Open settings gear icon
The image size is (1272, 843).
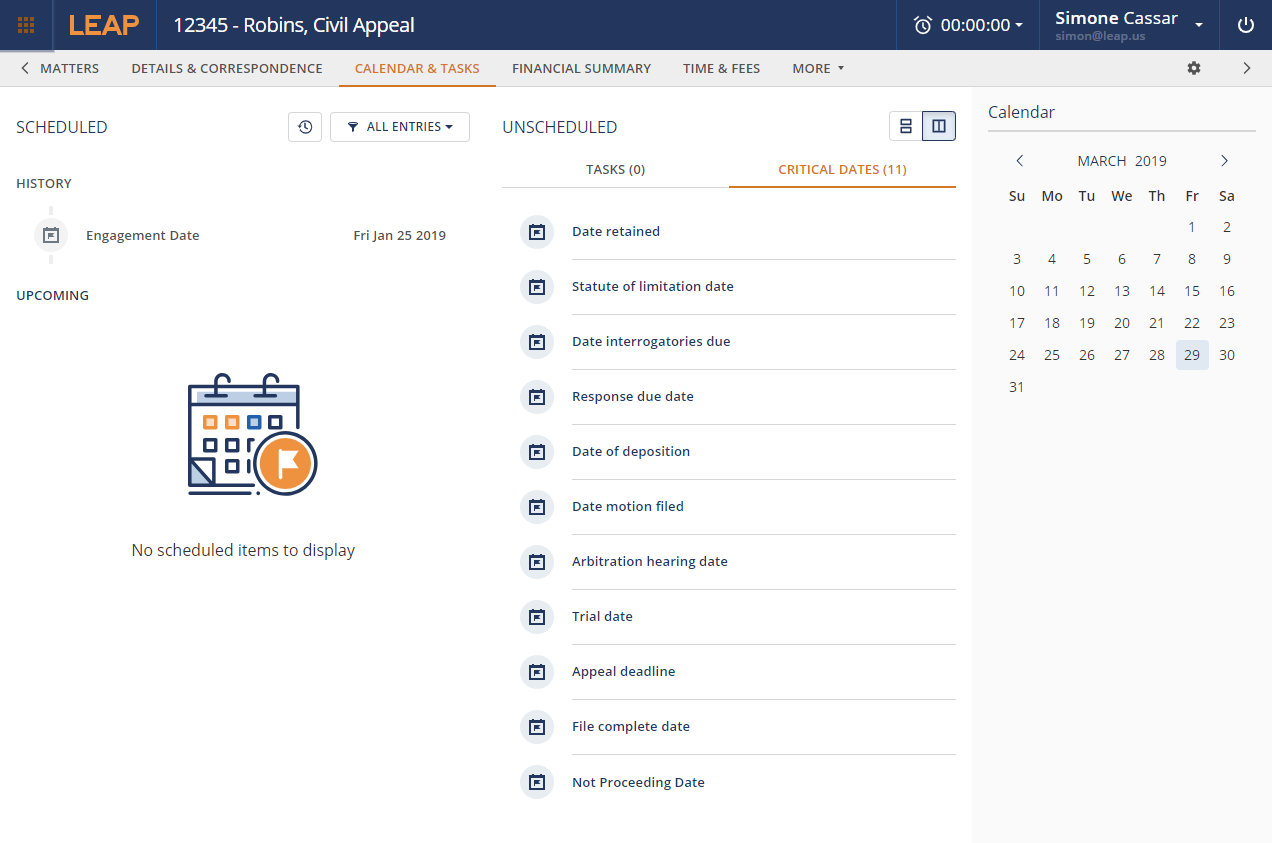coord(1194,68)
